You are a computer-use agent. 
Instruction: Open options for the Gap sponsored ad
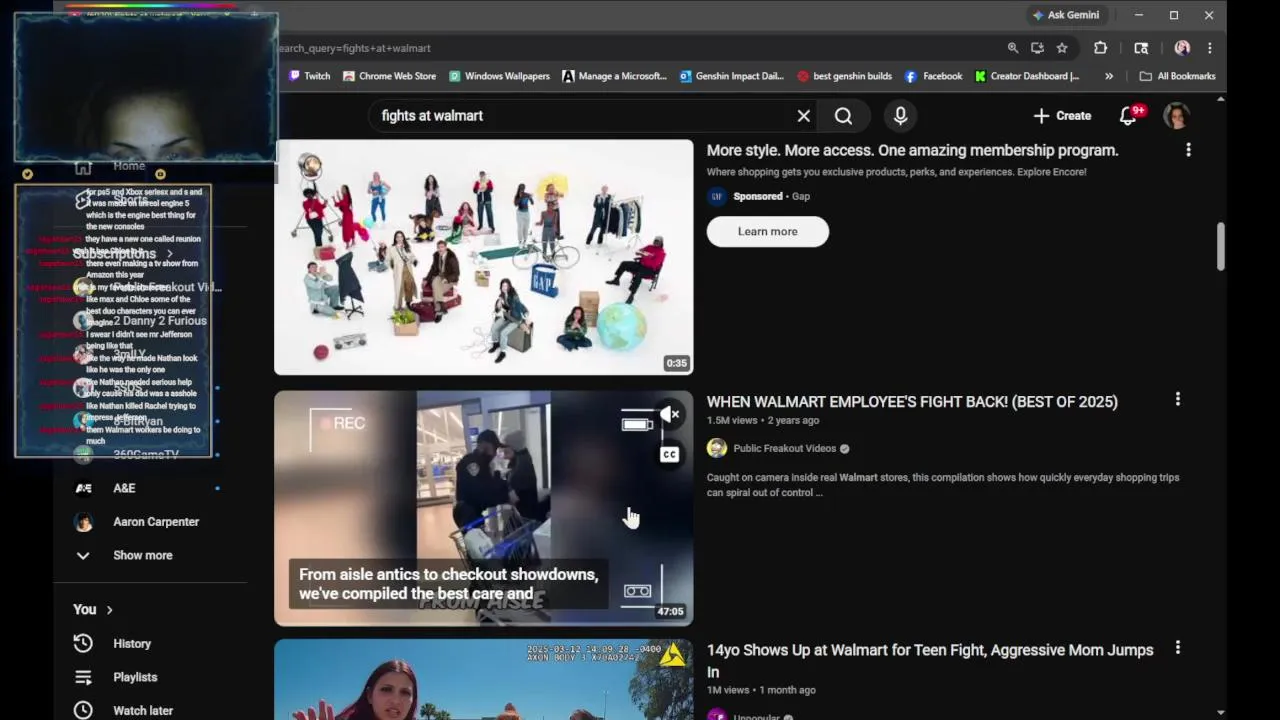(x=1188, y=150)
